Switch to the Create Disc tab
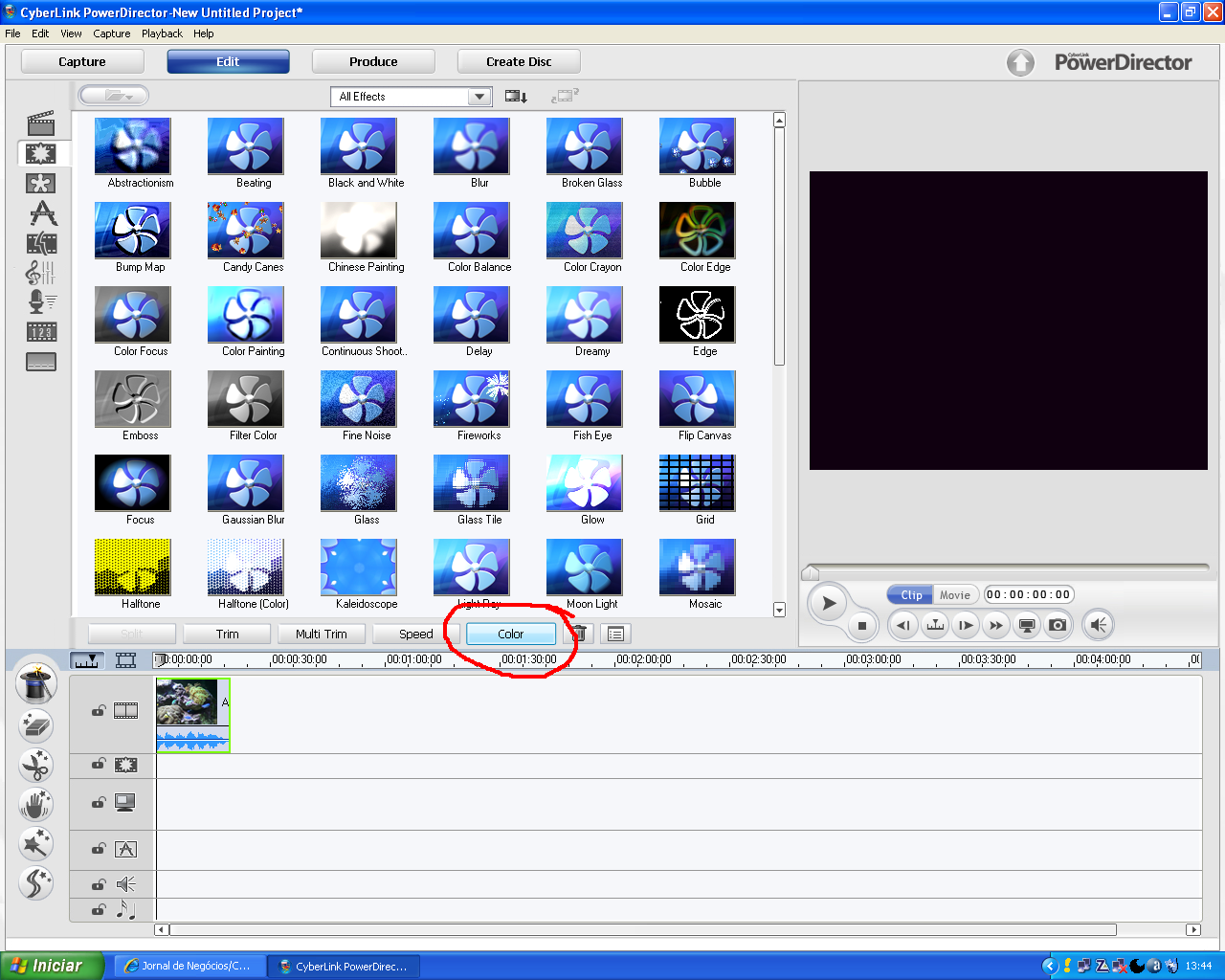The image size is (1225, 980). pyautogui.click(x=519, y=61)
